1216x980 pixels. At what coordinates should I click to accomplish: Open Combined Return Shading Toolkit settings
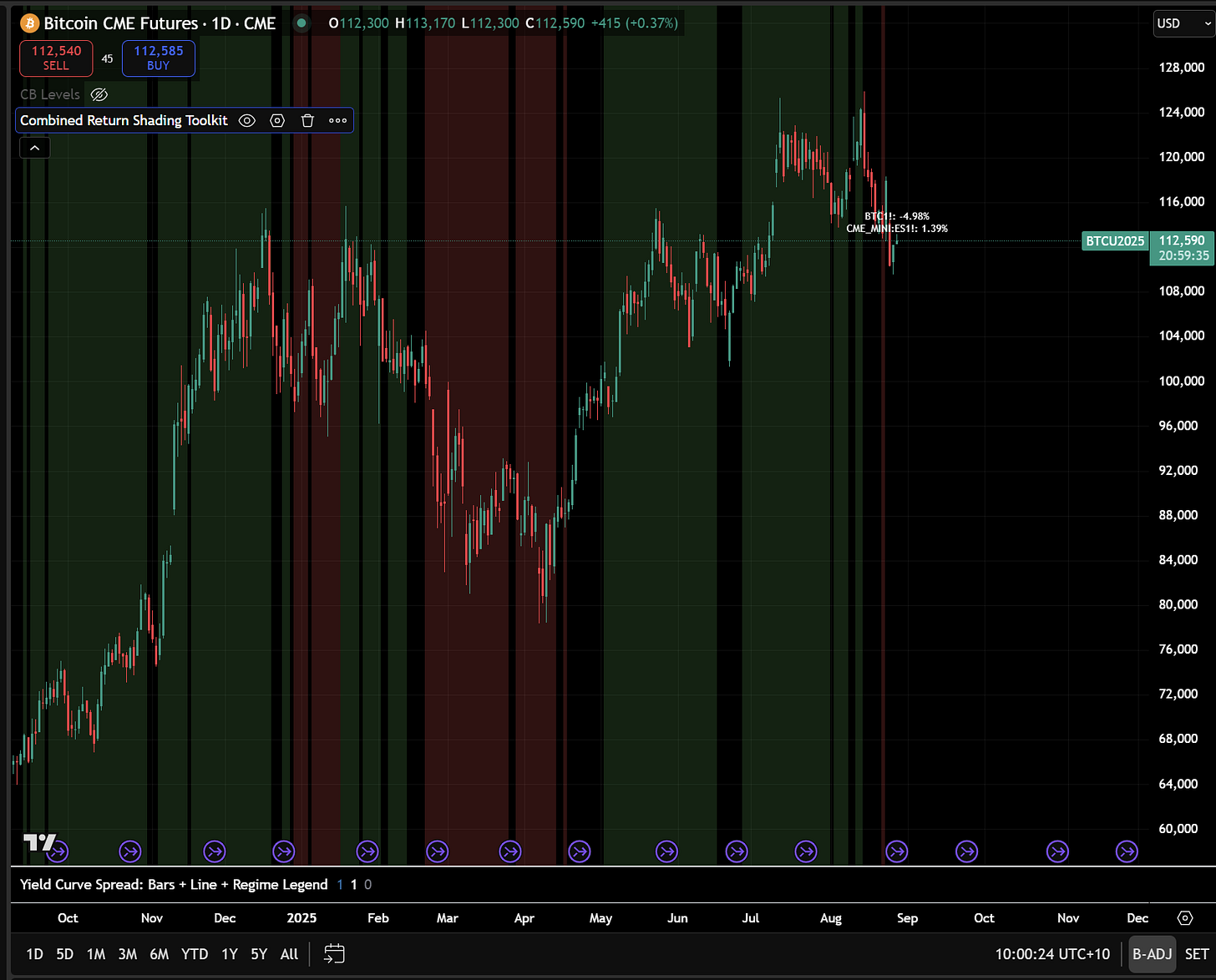277,120
